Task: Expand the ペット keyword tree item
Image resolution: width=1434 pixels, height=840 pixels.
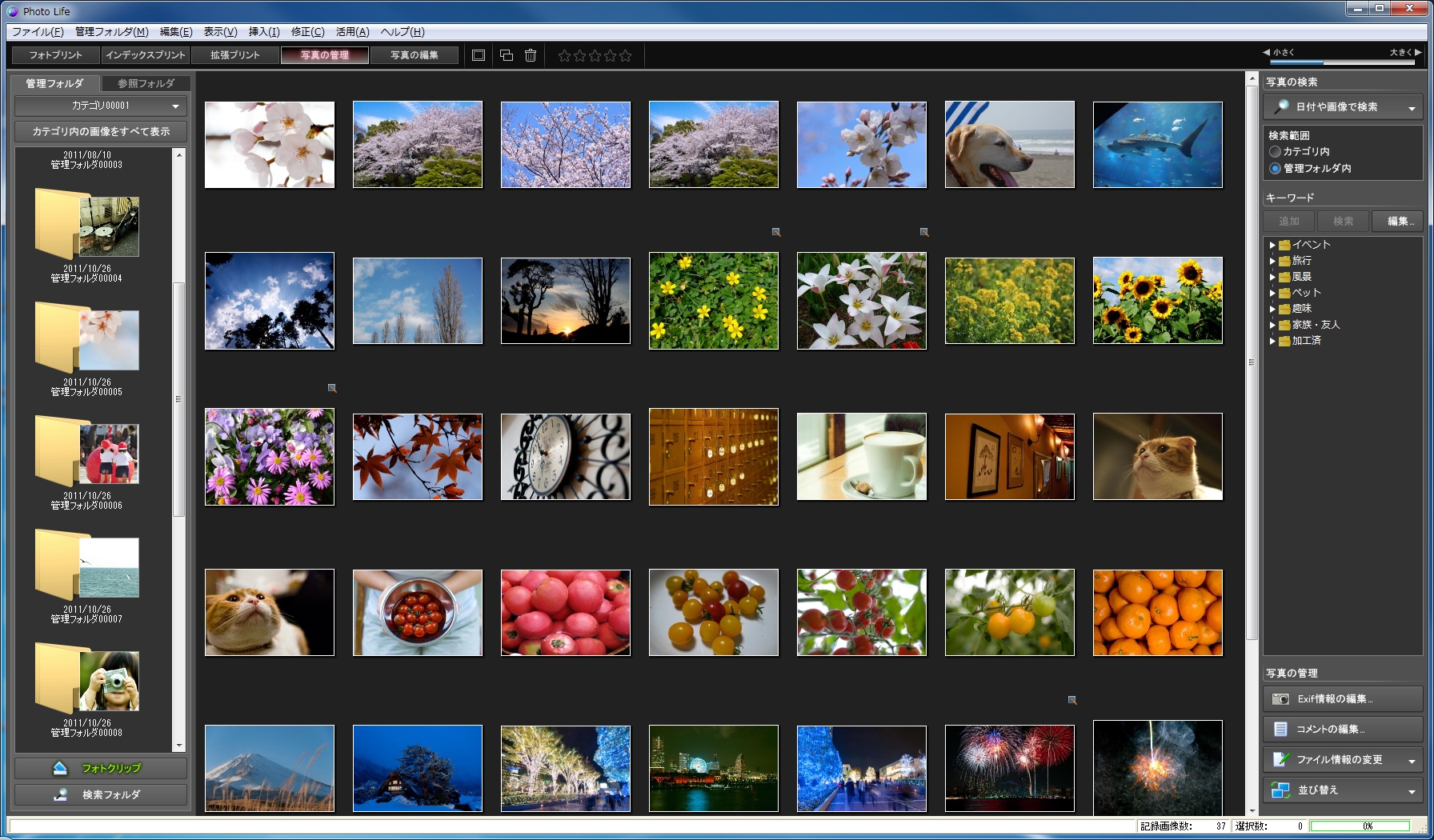Action: (1274, 293)
